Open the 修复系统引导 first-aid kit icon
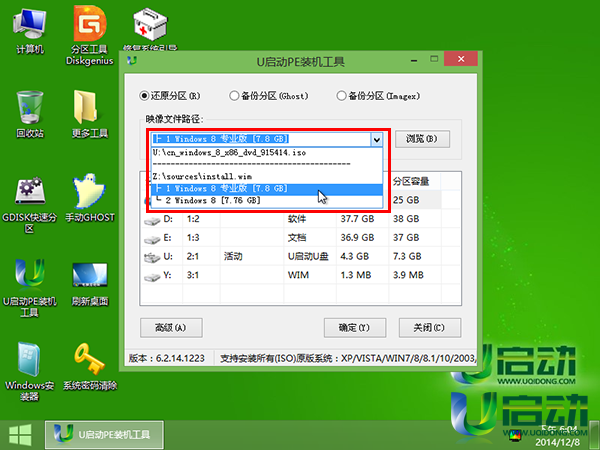This screenshot has height=450, width=600. 150,29
